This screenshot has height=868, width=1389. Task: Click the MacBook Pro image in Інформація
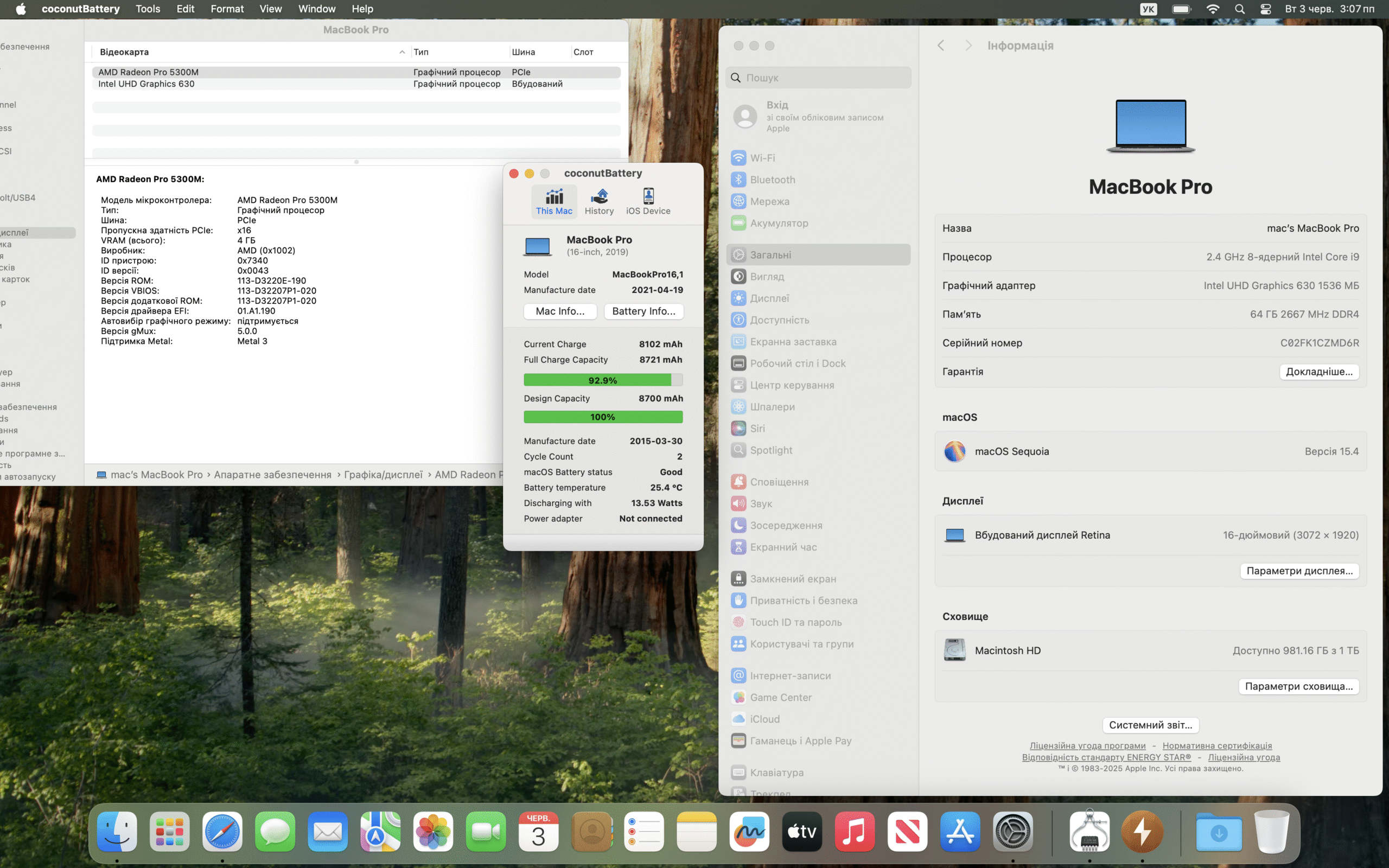pyautogui.click(x=1150, y=126)
